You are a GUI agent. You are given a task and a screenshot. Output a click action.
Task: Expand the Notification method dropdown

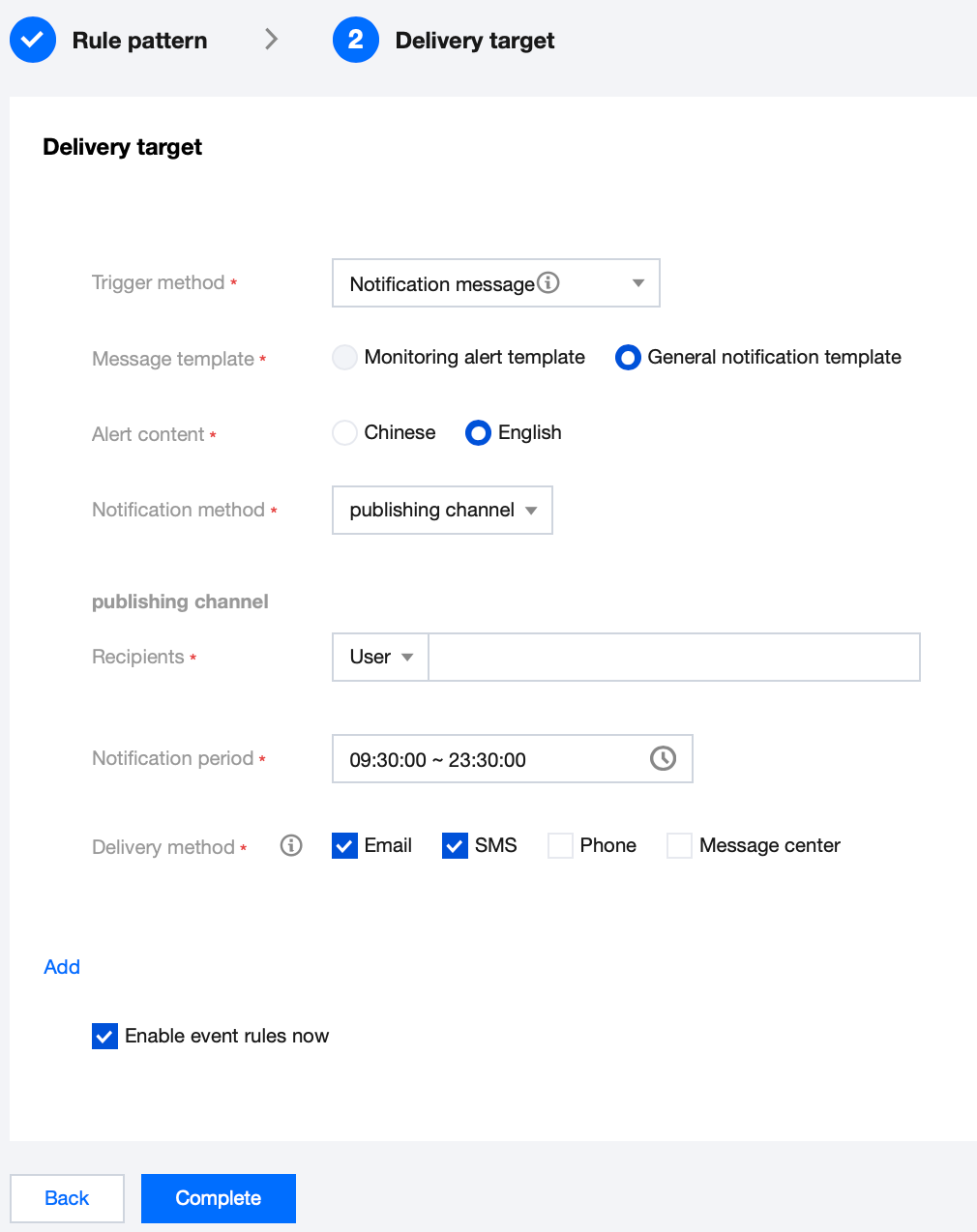[x=442, y=511]
